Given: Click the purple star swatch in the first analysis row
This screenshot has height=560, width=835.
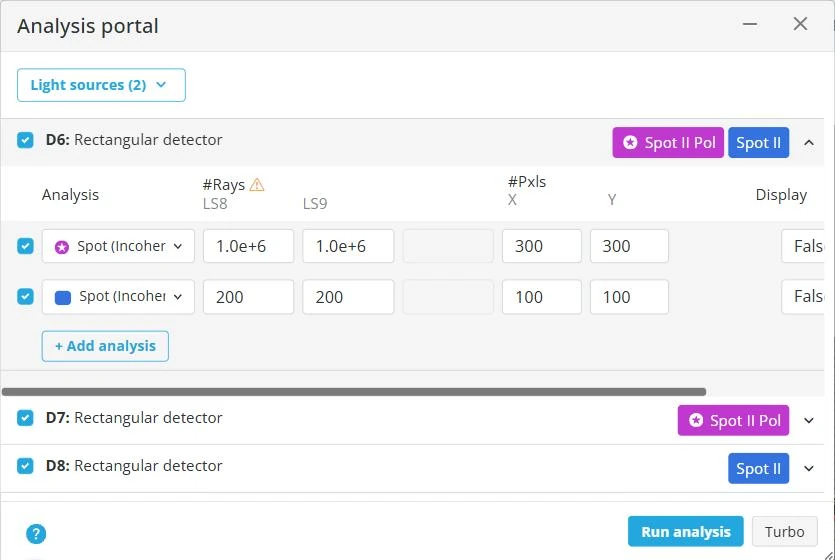Looking at the screenshot, I should pos(62,247).
